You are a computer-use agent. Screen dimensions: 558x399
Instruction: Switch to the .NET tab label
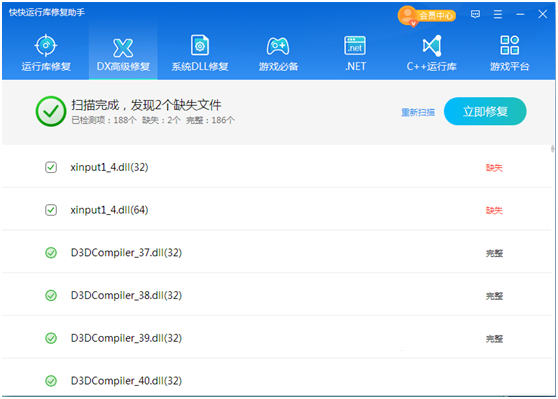355,67
